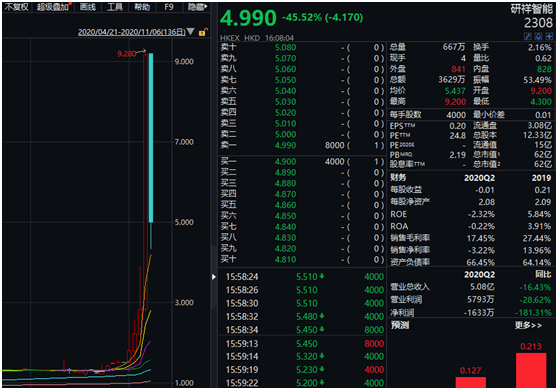Click the bell alert icon under 2308
558x390 pixels.
click(538, 36)
